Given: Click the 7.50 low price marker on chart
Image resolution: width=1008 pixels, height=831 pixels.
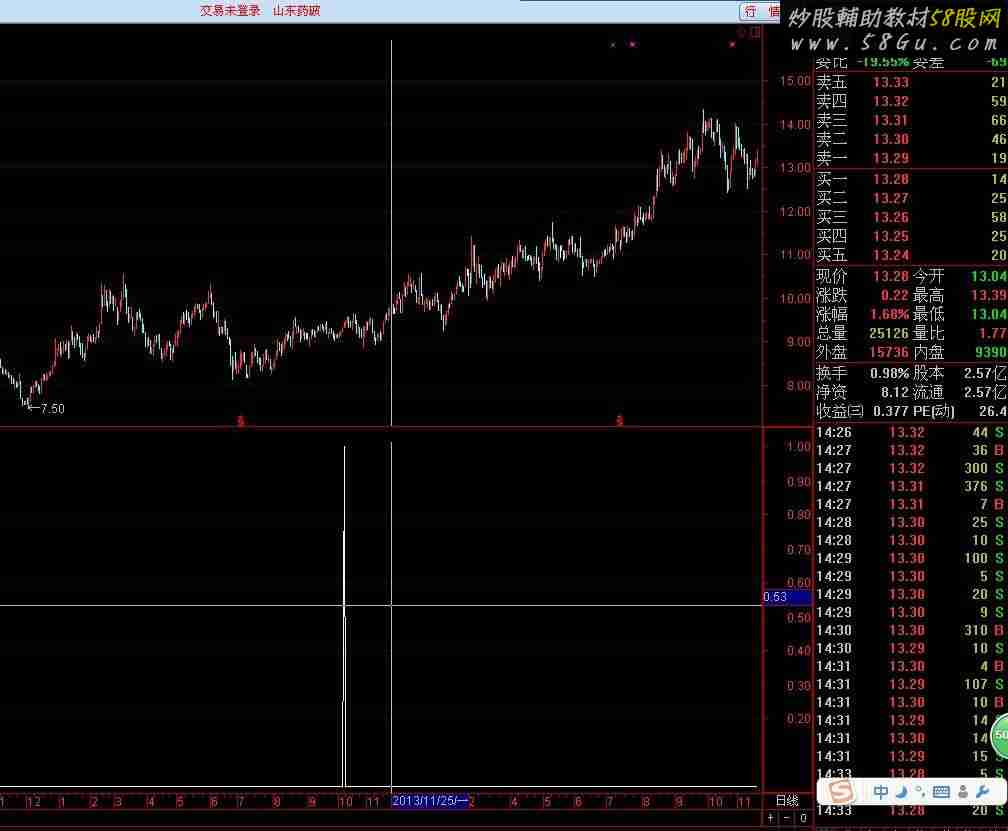Looking at the screenshot, I should point(50,408).
